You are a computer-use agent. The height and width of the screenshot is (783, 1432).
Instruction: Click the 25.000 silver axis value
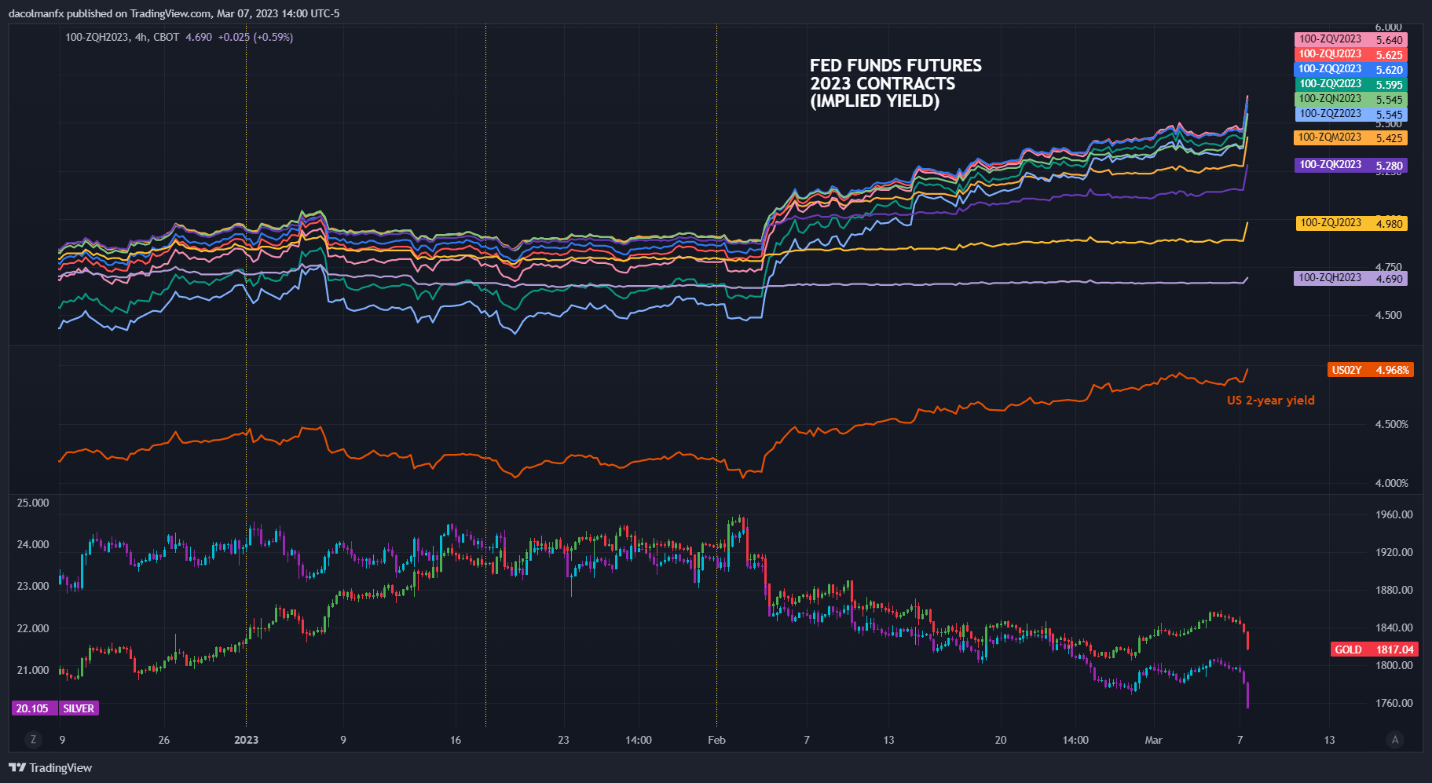tap(33, 502)
